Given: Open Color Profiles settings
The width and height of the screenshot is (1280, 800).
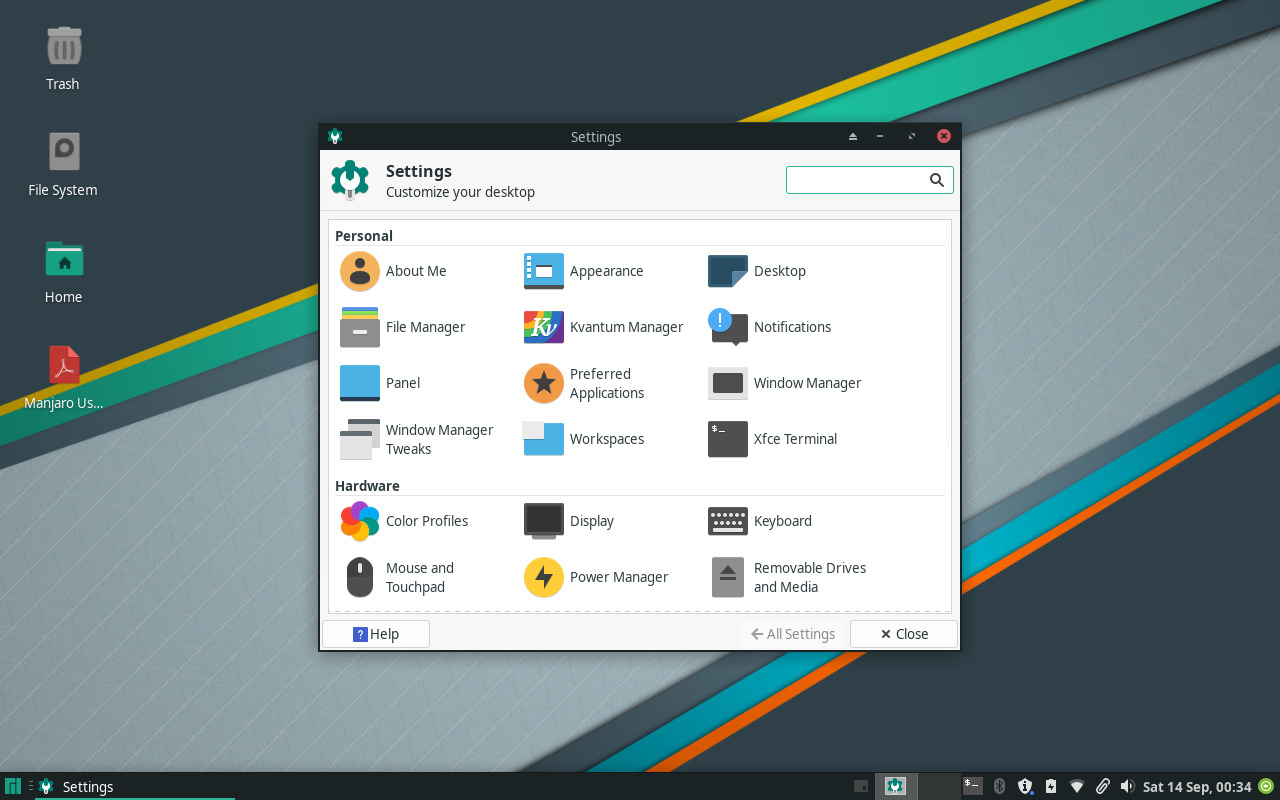Looking at the screenshot, I should [x=404, y=521].
